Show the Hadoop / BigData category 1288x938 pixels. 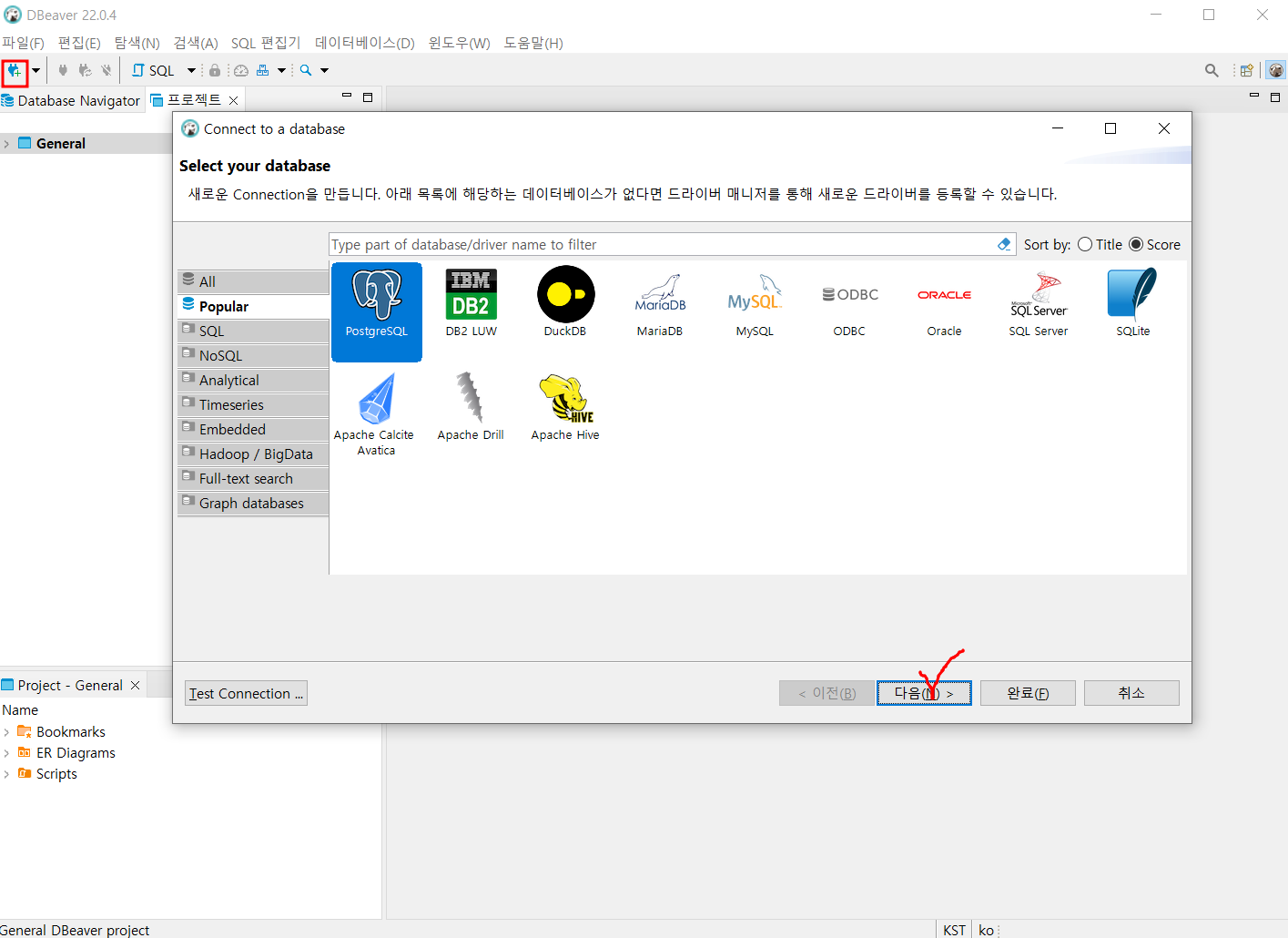(x=253, y=454)
